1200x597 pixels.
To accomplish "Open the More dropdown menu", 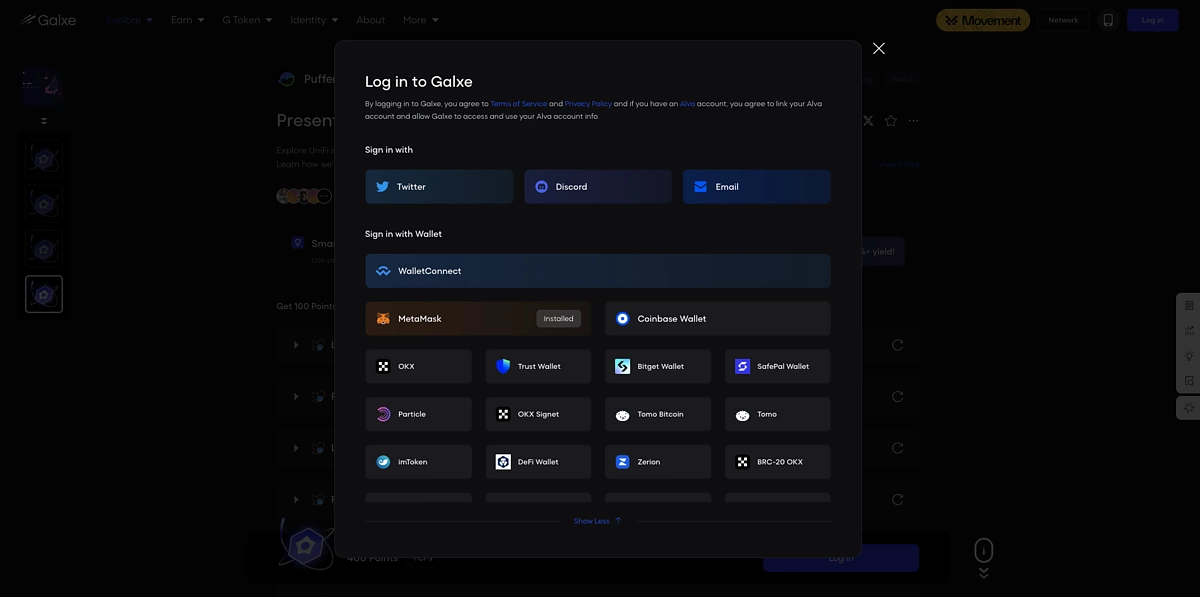I will (x=420, y=20).
